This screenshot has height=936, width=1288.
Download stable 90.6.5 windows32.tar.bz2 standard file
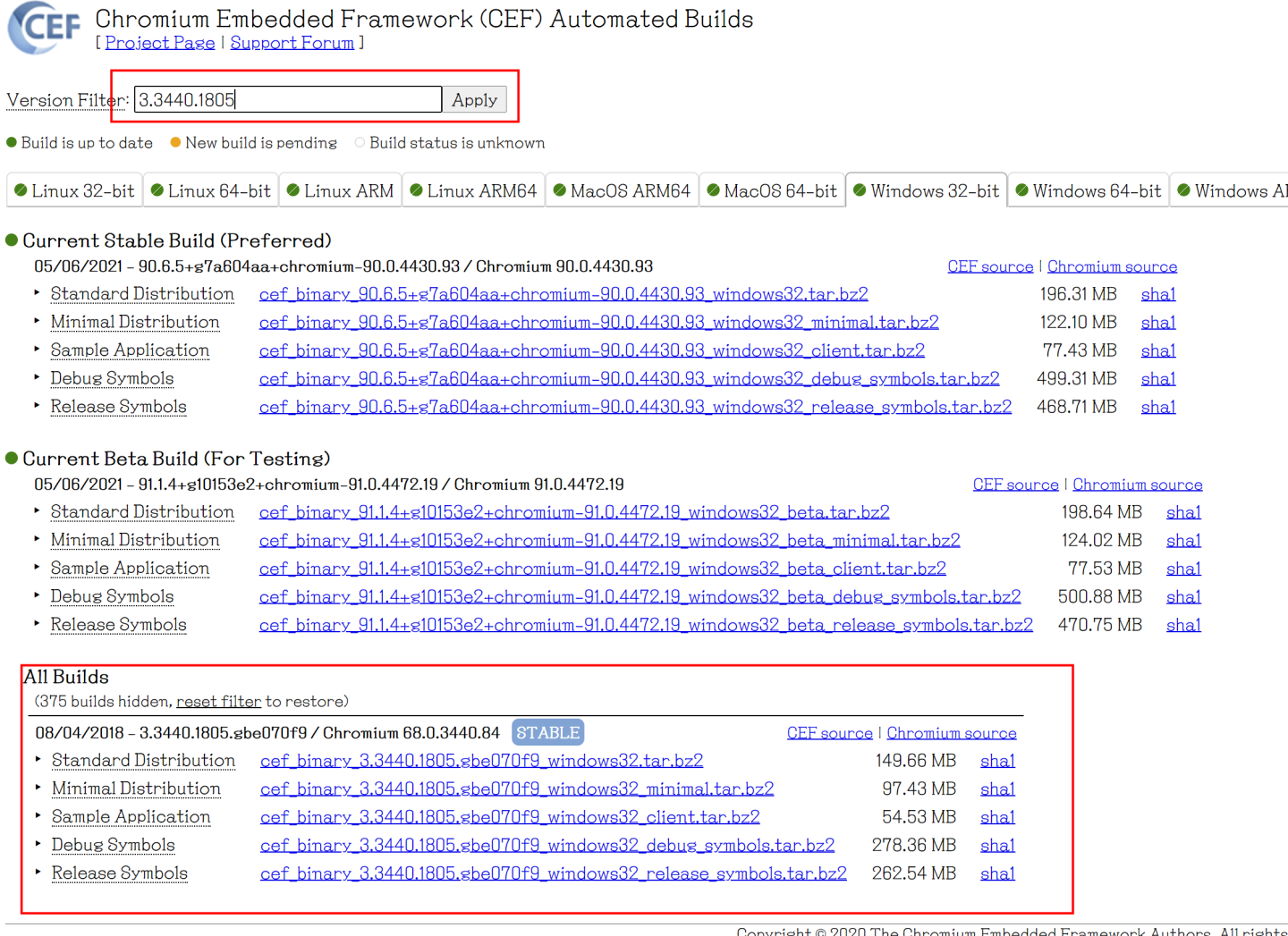tap(563, 294)
